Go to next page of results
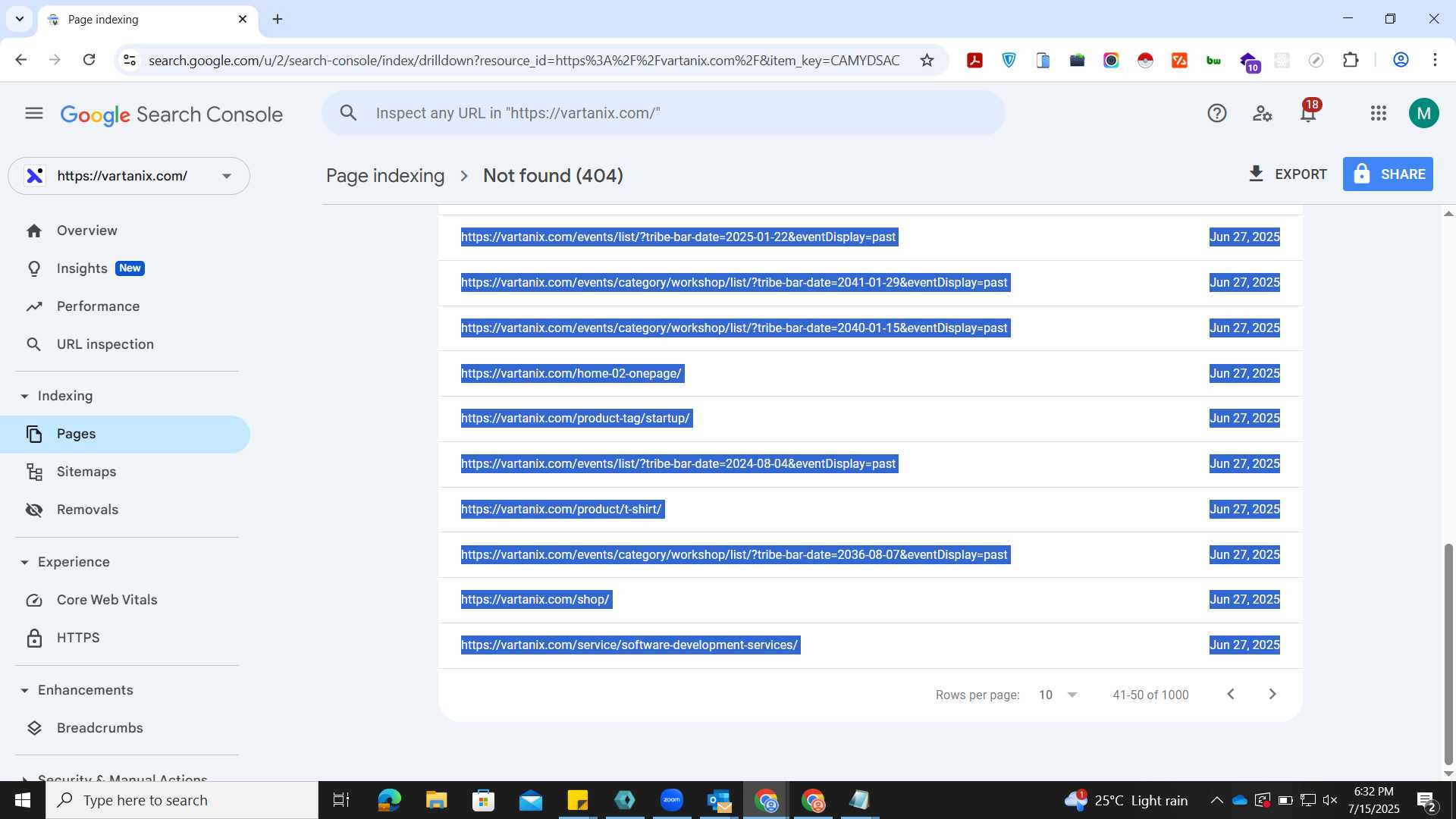This screenshot has height=819, width=1456. 1272,695
